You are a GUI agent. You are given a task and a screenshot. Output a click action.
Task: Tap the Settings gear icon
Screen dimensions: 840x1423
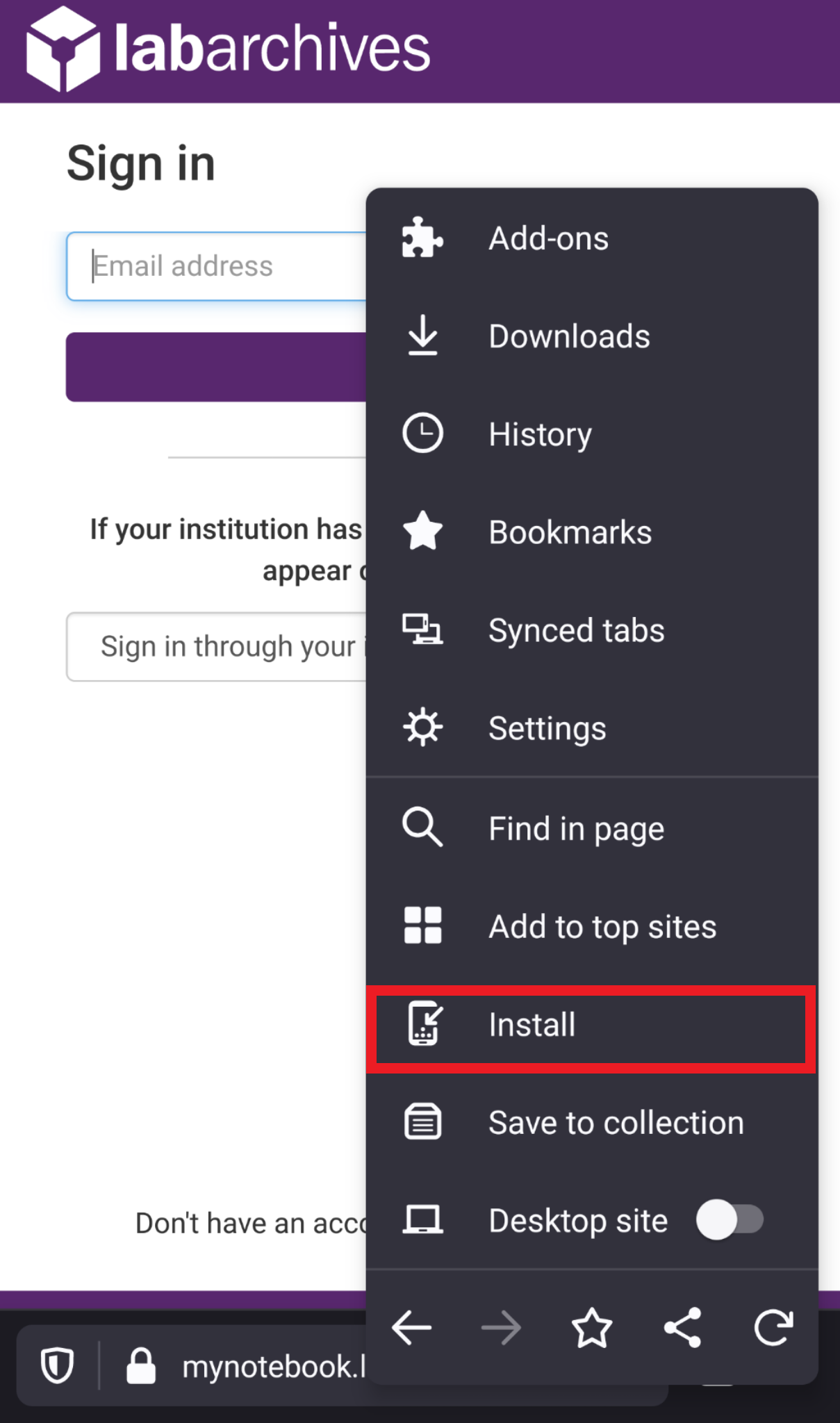(422, 727)
